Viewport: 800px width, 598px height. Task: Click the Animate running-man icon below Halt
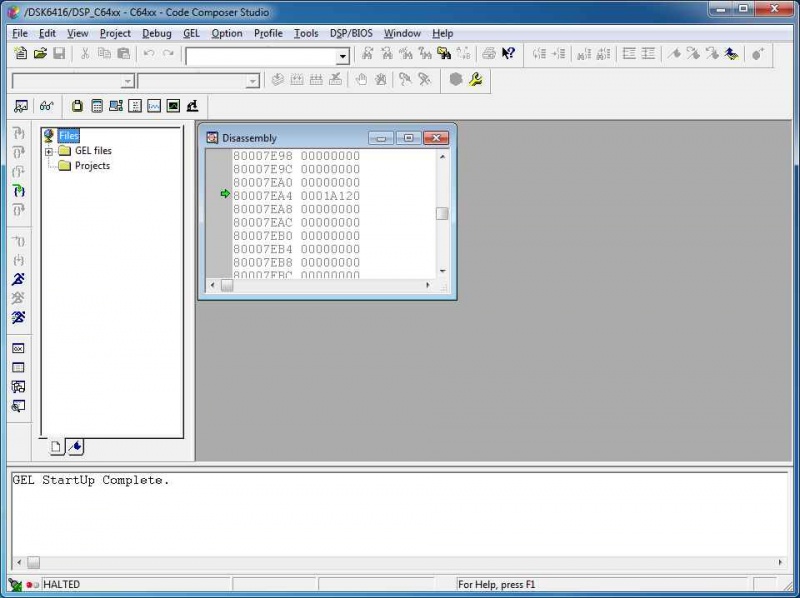(18, 317)
